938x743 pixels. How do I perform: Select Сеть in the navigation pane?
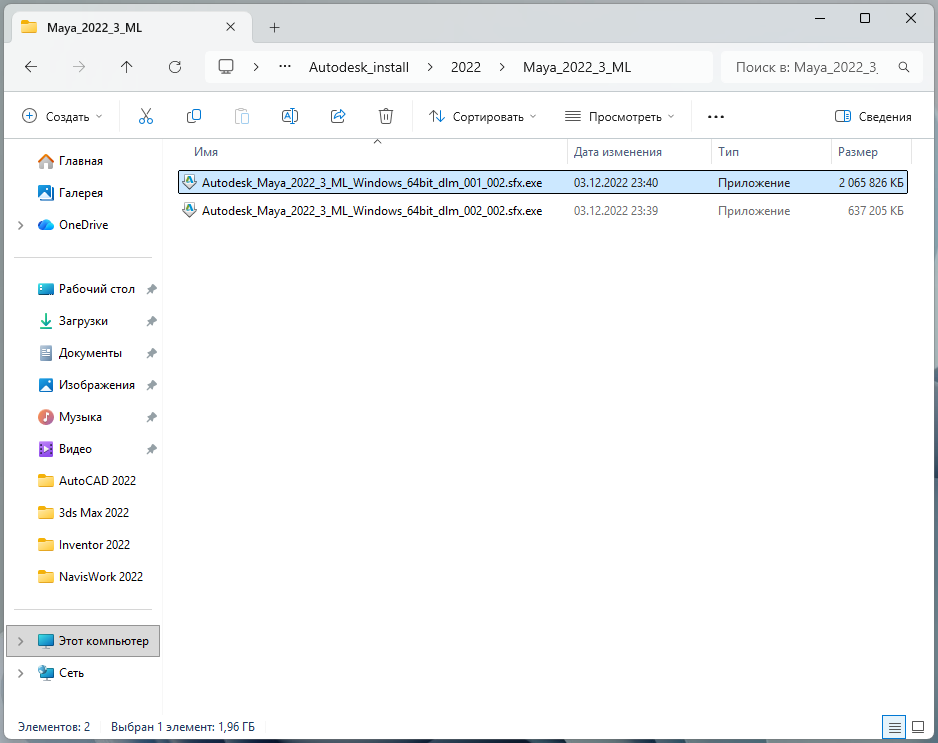point(71,673)
